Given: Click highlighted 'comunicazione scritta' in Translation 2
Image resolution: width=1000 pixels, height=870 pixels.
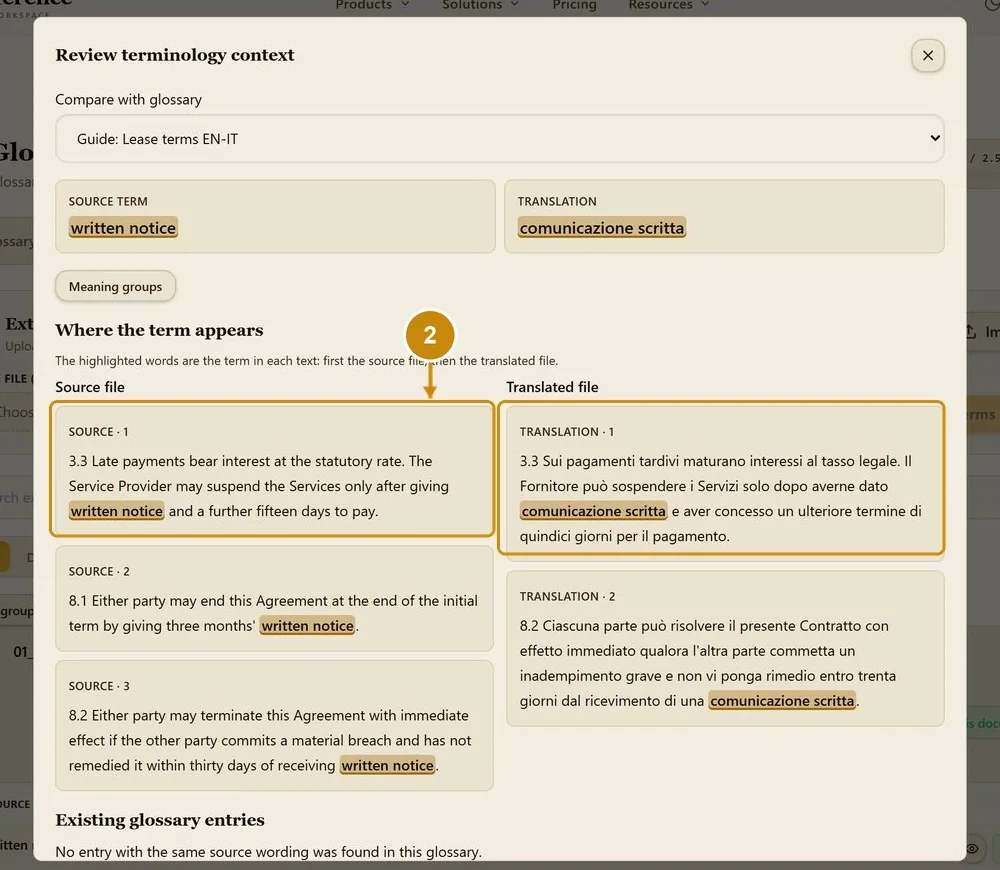Looking at the screenshot, I should [x=782, y=701].
